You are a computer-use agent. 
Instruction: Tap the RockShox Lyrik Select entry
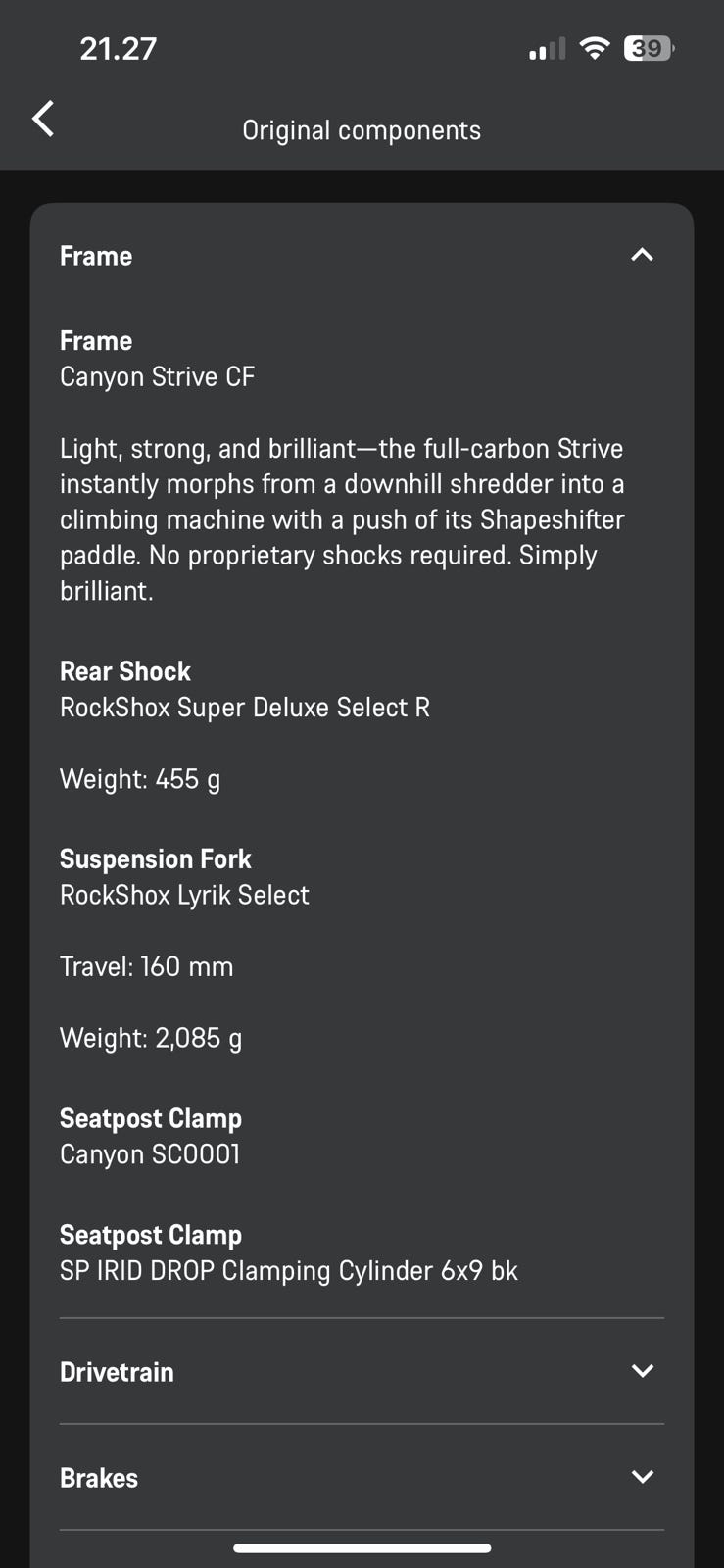pos(184,895)
